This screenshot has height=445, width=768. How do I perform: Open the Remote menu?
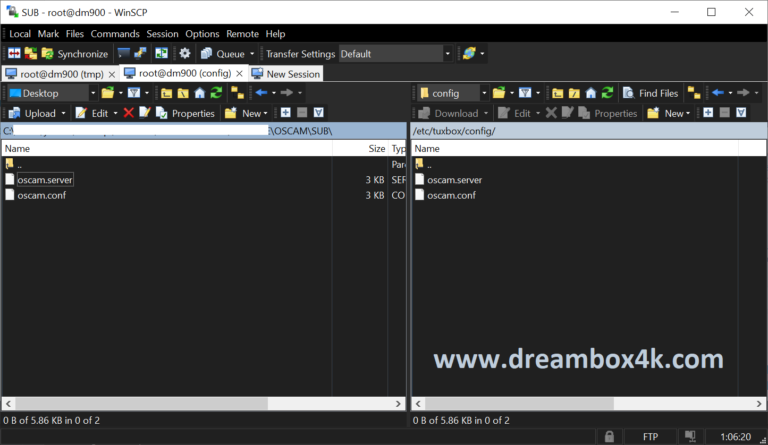[x=242, y=34]
